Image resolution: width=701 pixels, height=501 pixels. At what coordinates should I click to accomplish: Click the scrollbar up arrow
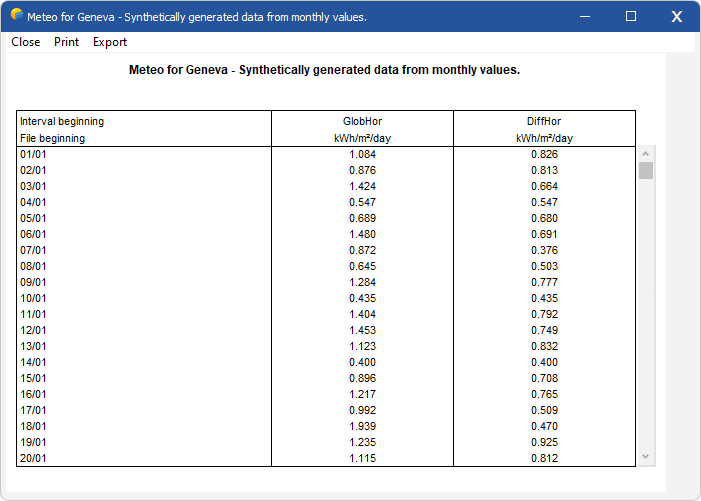(x=645, y=154)
